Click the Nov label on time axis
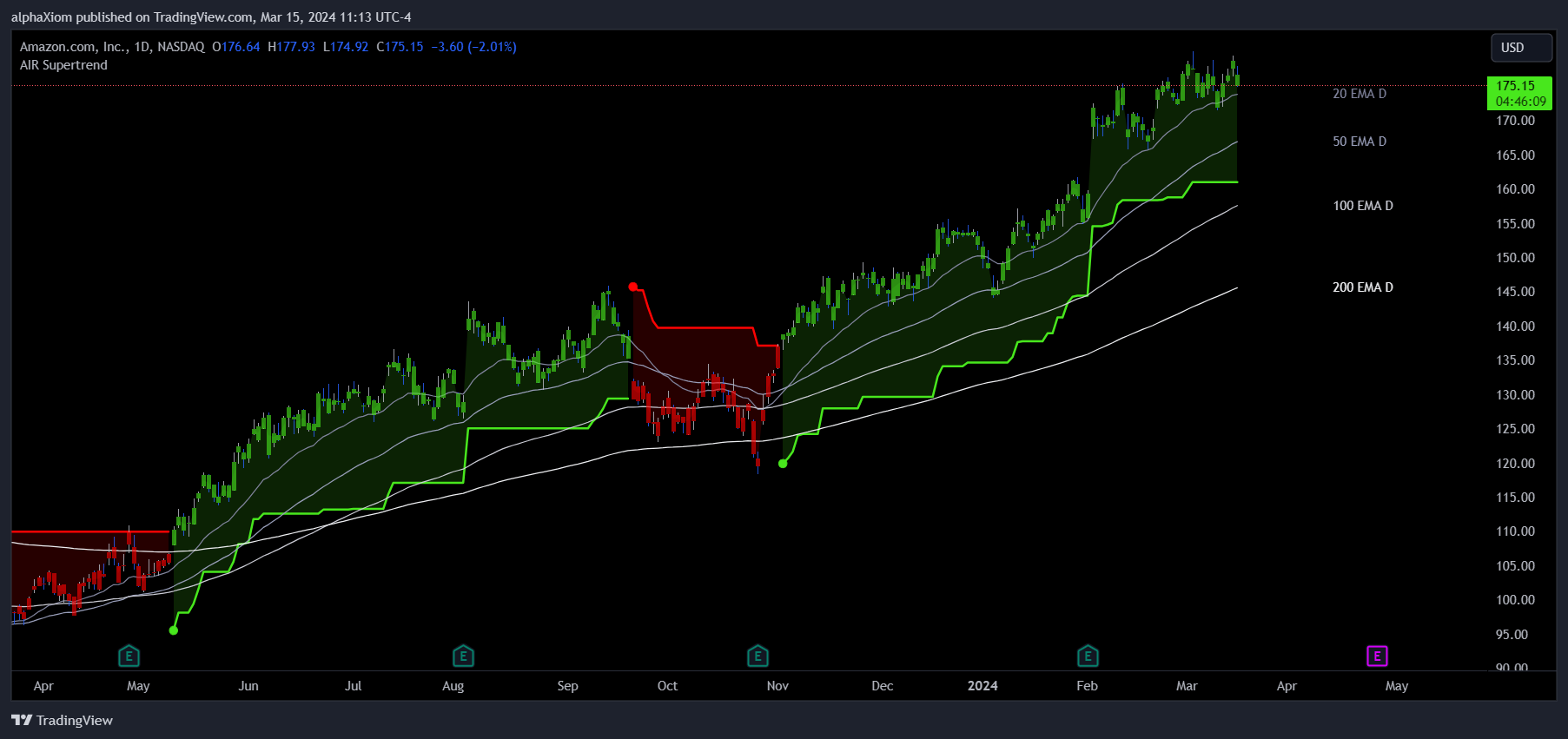The image size is (1568, 739). (777, 686)
